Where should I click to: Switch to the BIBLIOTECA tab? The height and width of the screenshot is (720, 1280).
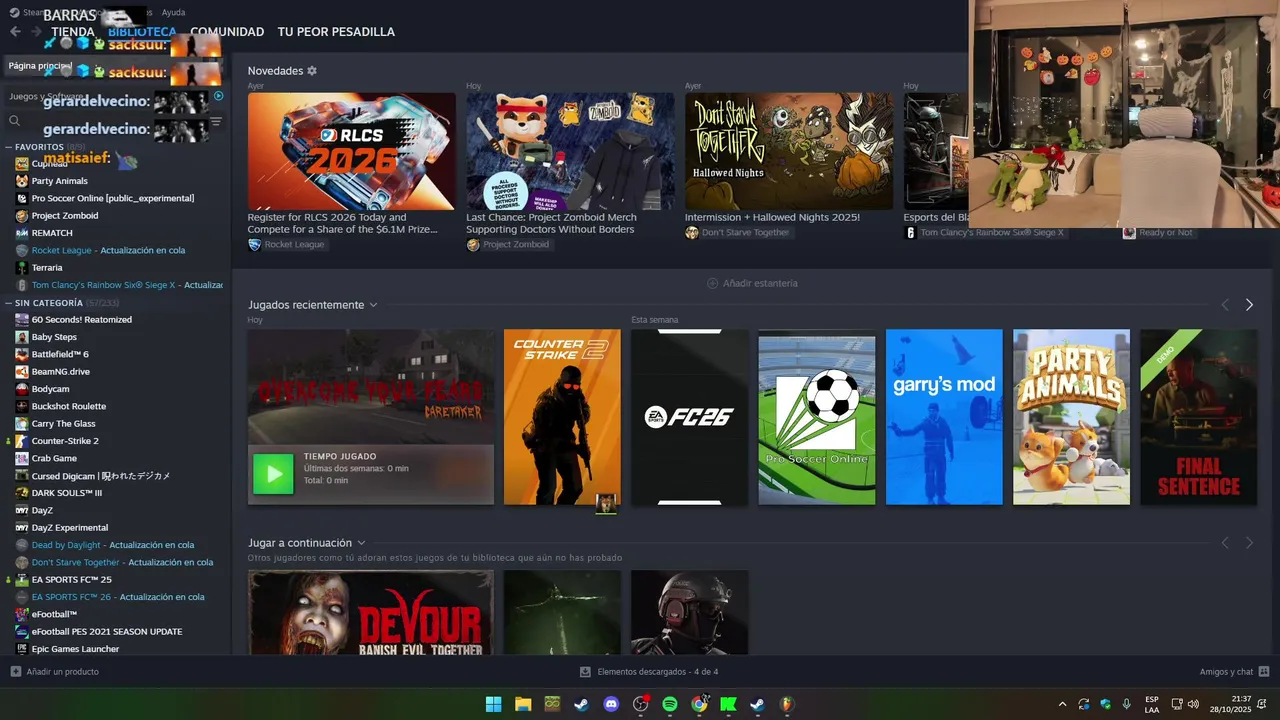142,32
